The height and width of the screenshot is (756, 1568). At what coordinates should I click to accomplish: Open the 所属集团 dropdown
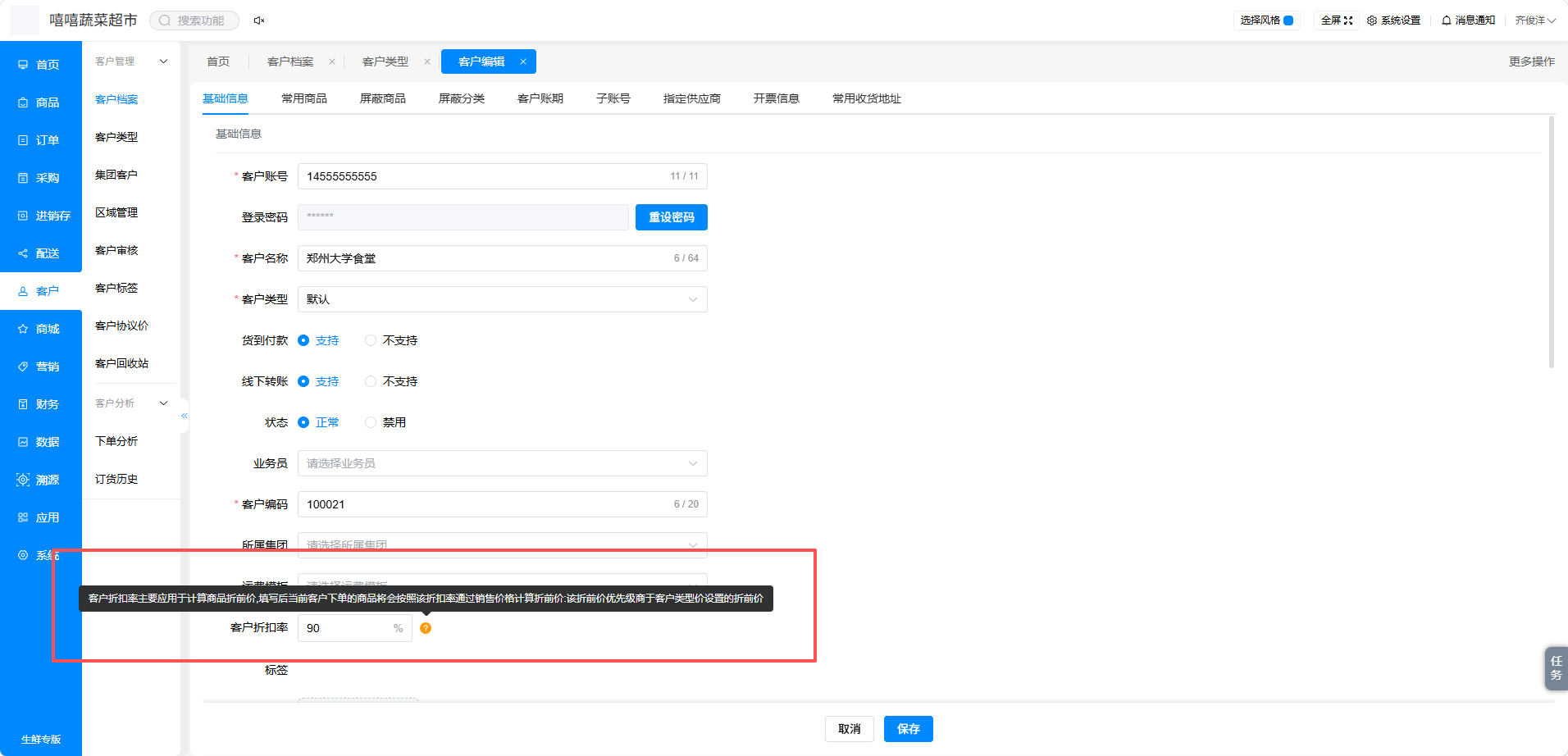tap(502, 545)
